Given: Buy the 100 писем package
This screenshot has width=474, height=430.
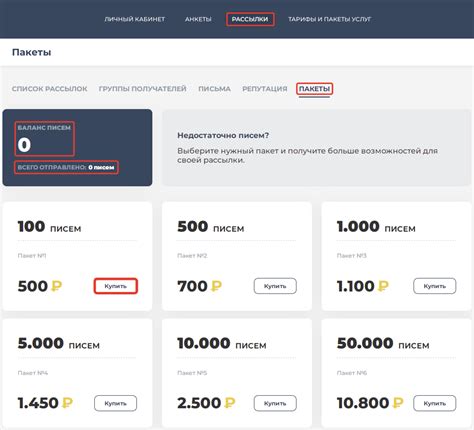Looking at the screenshot, I should (116, 286).
